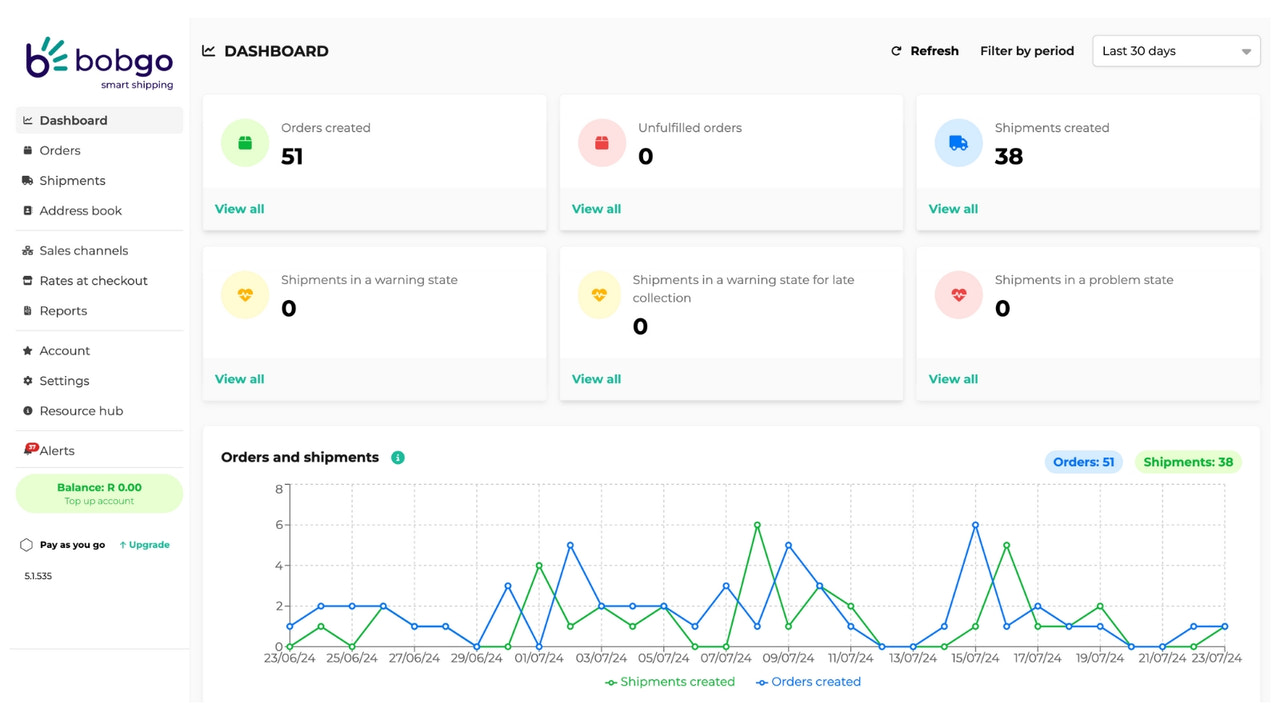Screen dimensions: 1280x720
Task: Select Dashboard in the navigation menu
Action: pyautogui.click(x=74, y=119)
